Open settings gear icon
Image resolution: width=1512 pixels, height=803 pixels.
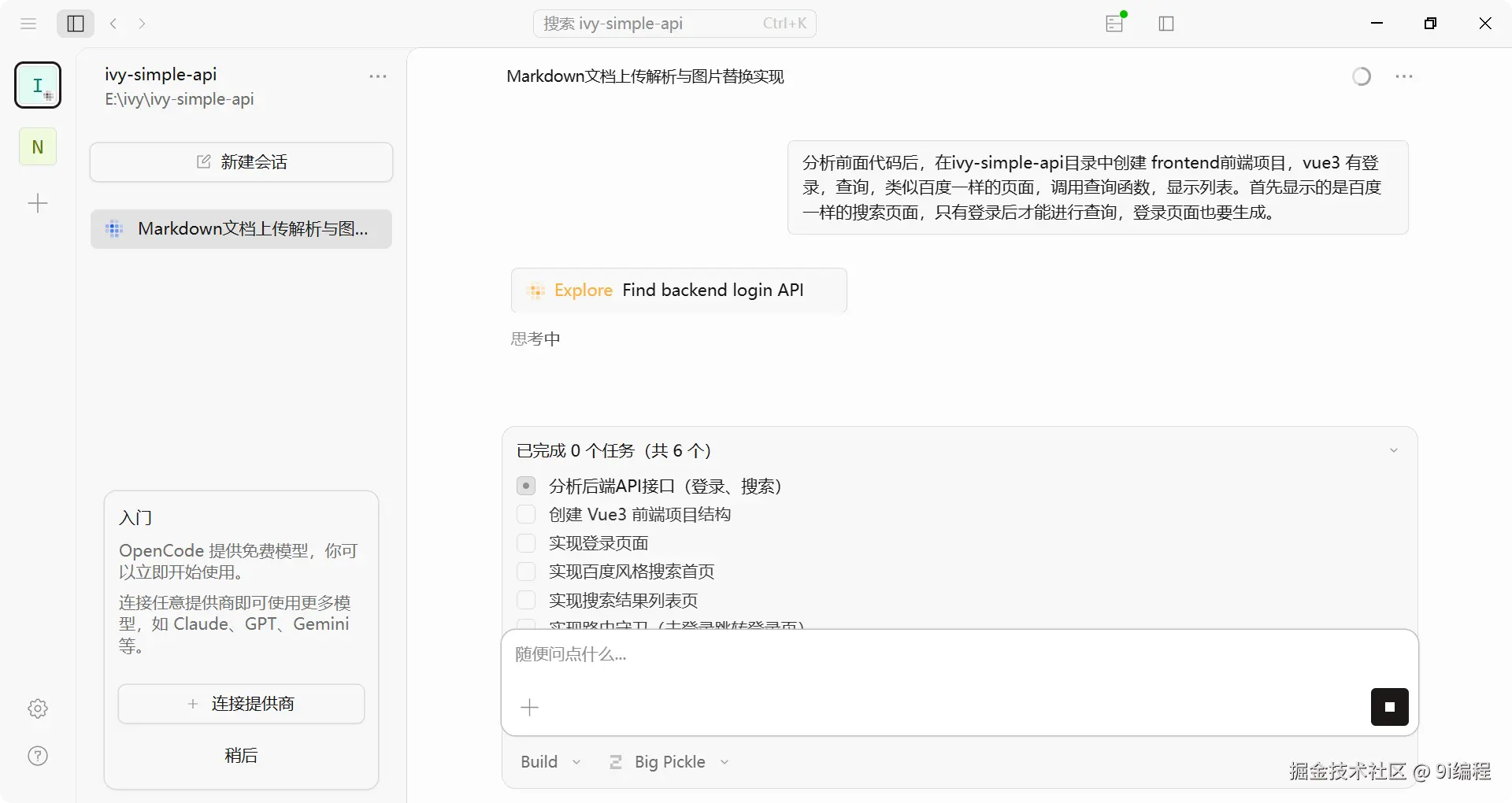(x=38, y=709)
